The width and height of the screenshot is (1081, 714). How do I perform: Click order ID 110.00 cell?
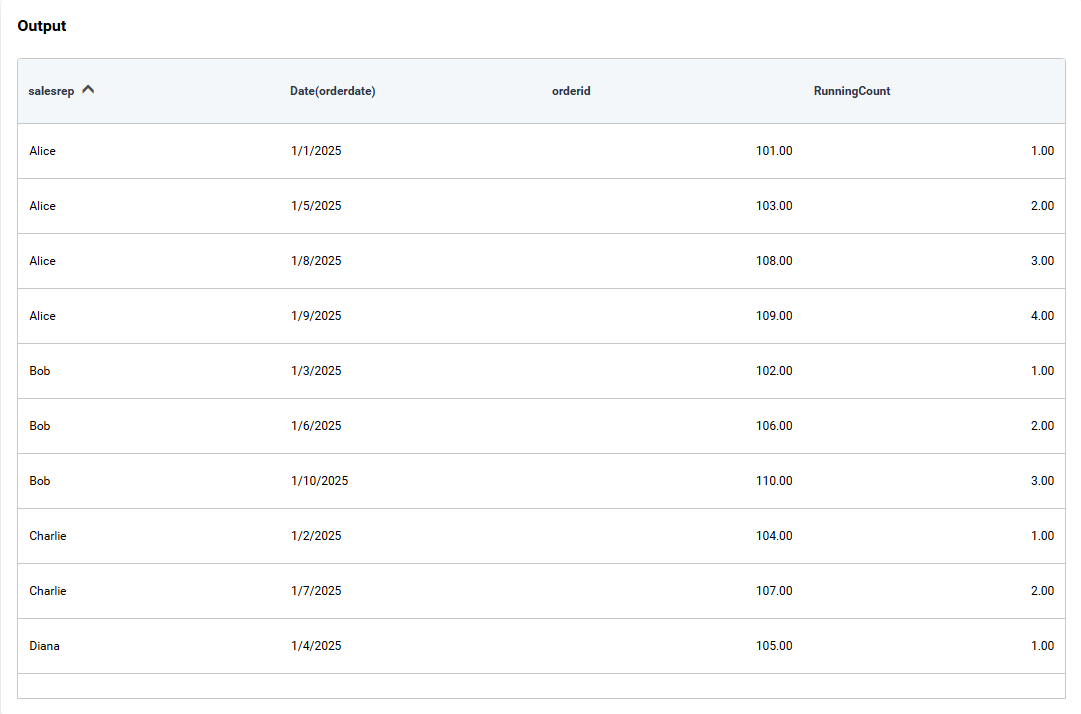pos(774,481)
